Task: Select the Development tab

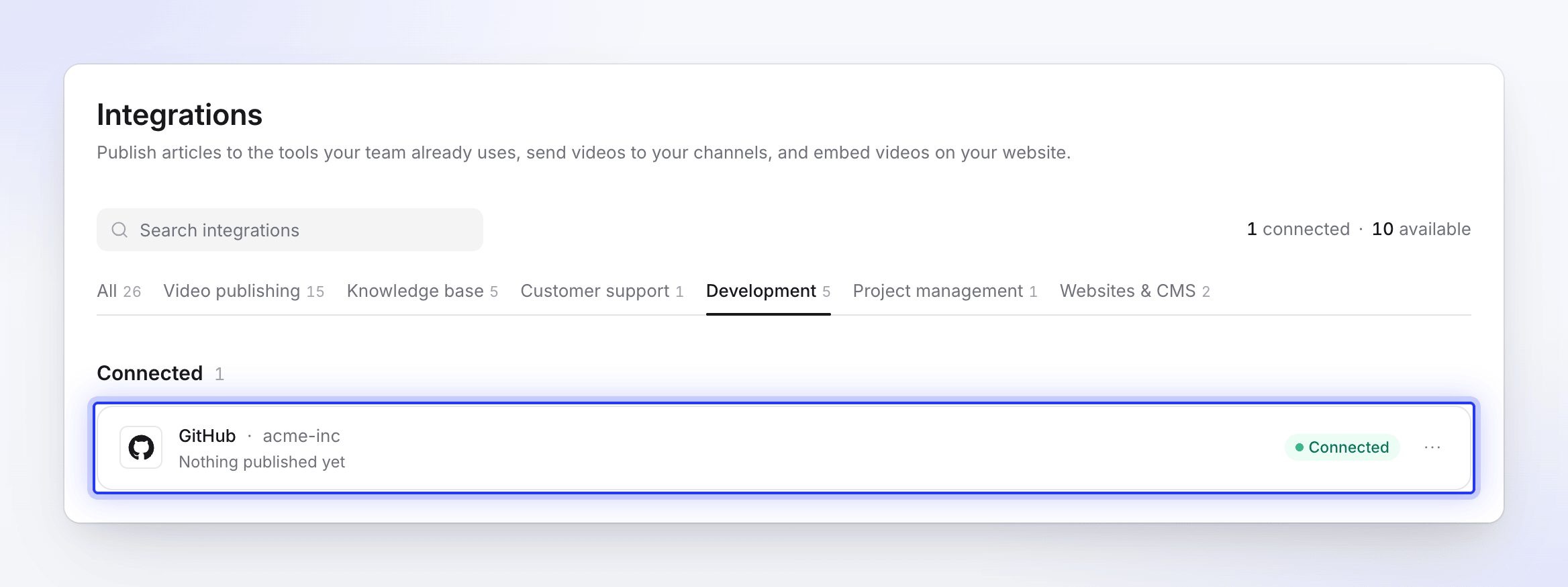Action: [768, 291]
